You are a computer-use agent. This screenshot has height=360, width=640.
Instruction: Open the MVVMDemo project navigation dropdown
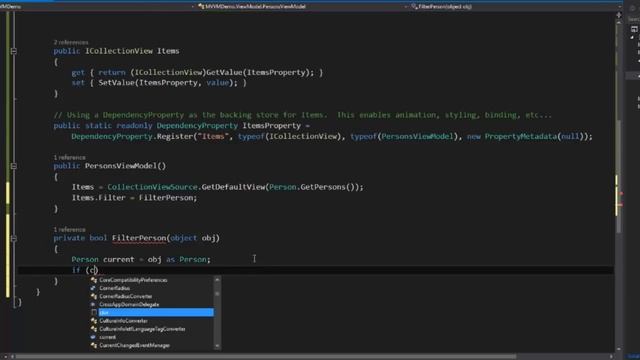click(192, 7)
